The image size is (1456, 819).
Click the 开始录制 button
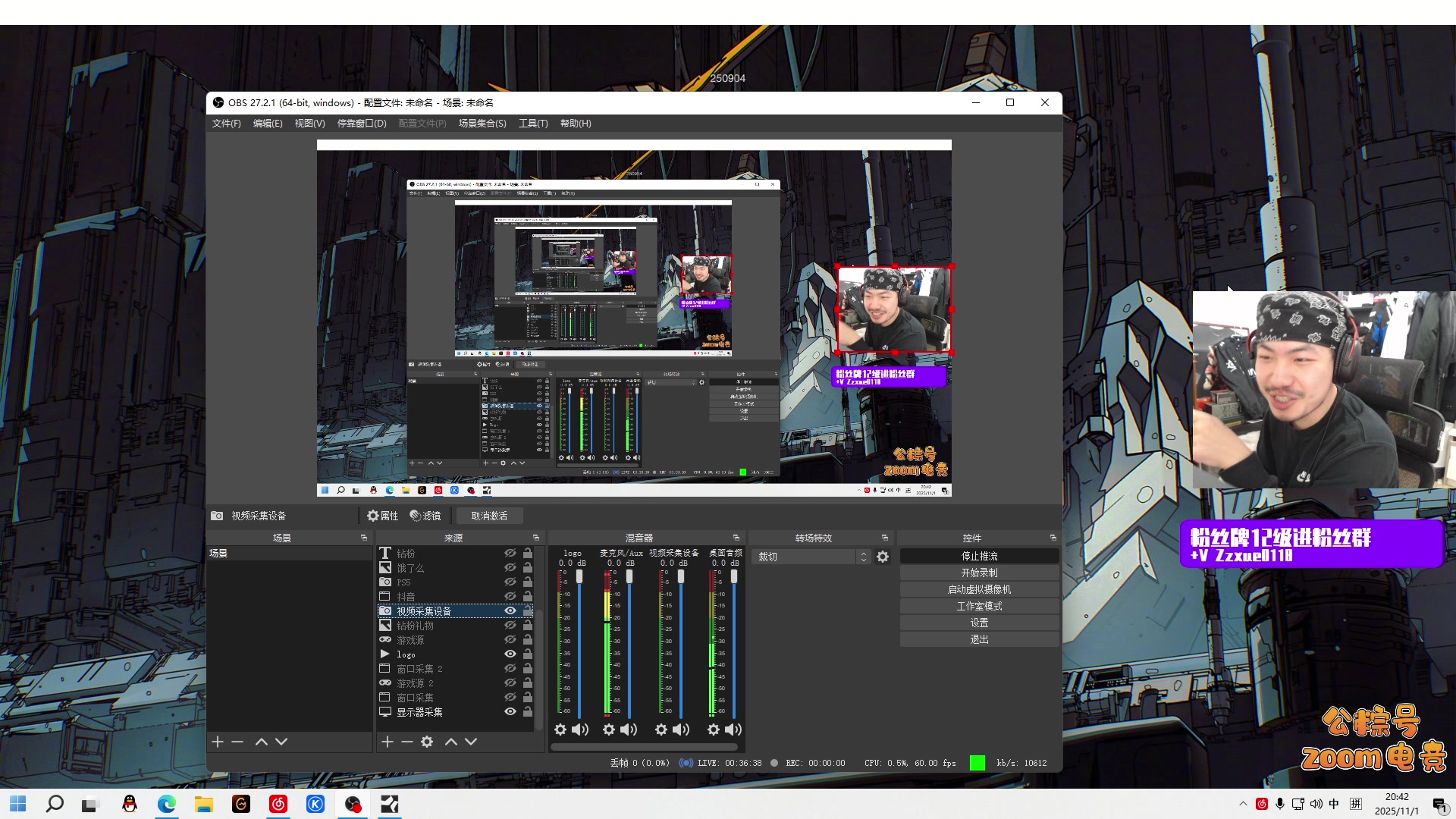pyautogui.click(x=979, y=573)
